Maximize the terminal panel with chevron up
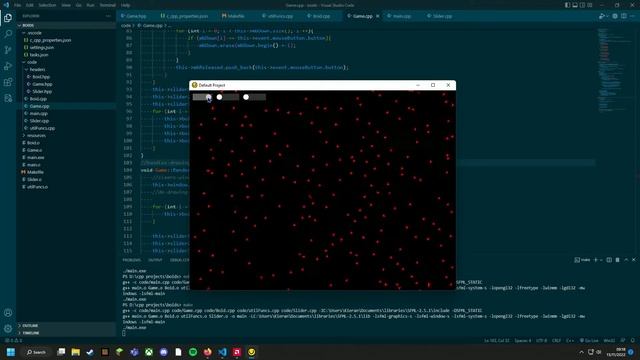640x360 pixels. point(626,260)
